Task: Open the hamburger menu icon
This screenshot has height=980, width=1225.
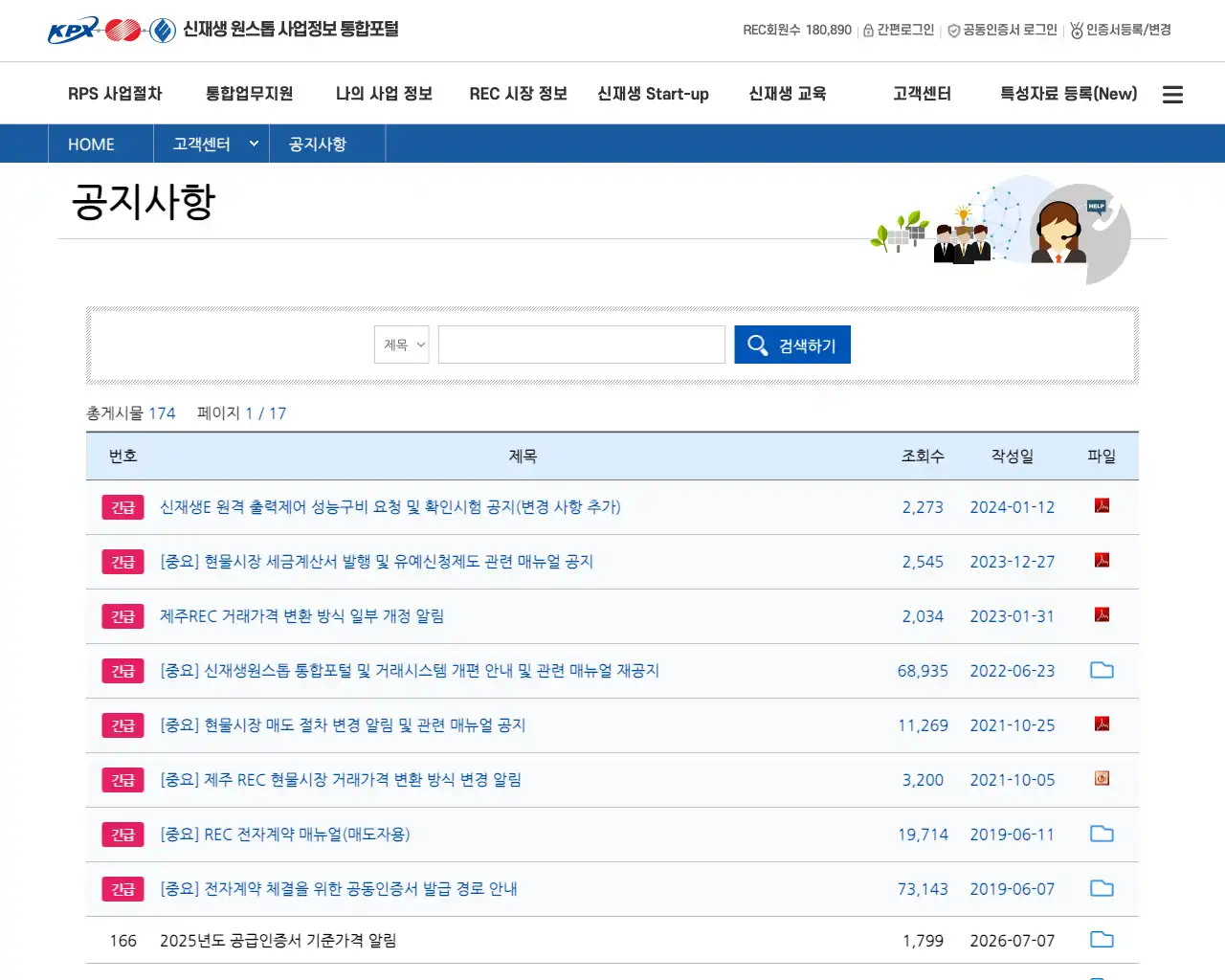Action: [1172, 95]
